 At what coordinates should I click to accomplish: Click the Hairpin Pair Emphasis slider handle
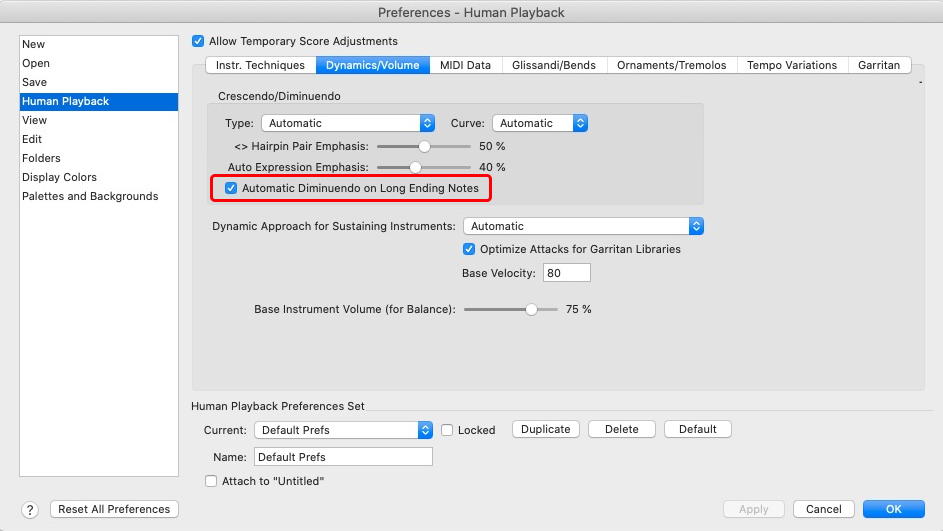pos(424,146)
